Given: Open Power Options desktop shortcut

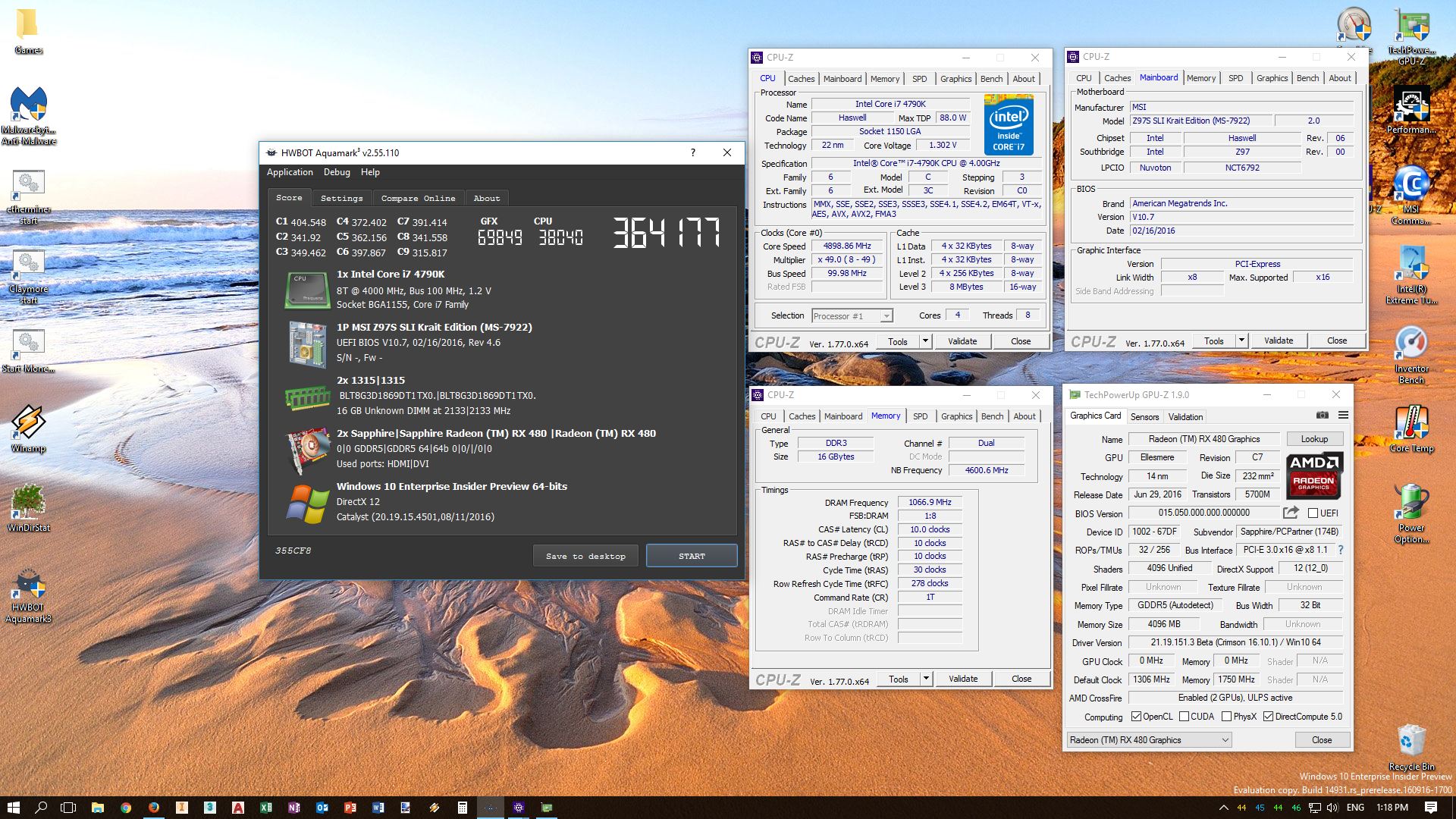Looking at the screenshot, I should tap(1411, 513).
